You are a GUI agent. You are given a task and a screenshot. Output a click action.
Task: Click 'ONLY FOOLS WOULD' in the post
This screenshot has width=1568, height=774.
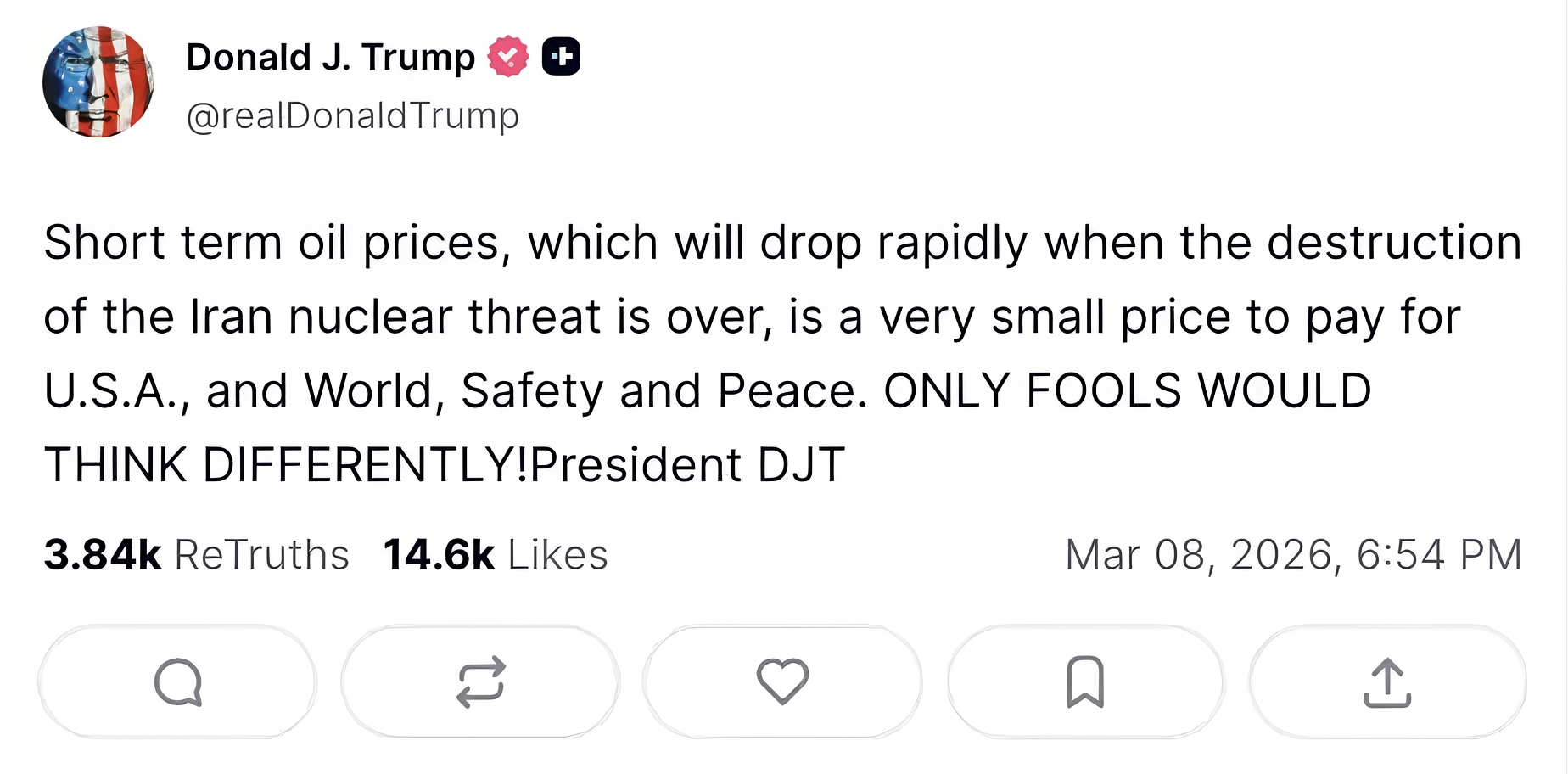1127,391
